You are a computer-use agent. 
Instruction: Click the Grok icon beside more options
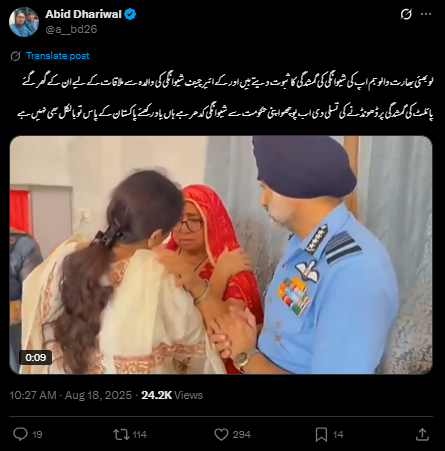(x=406, y=14)
